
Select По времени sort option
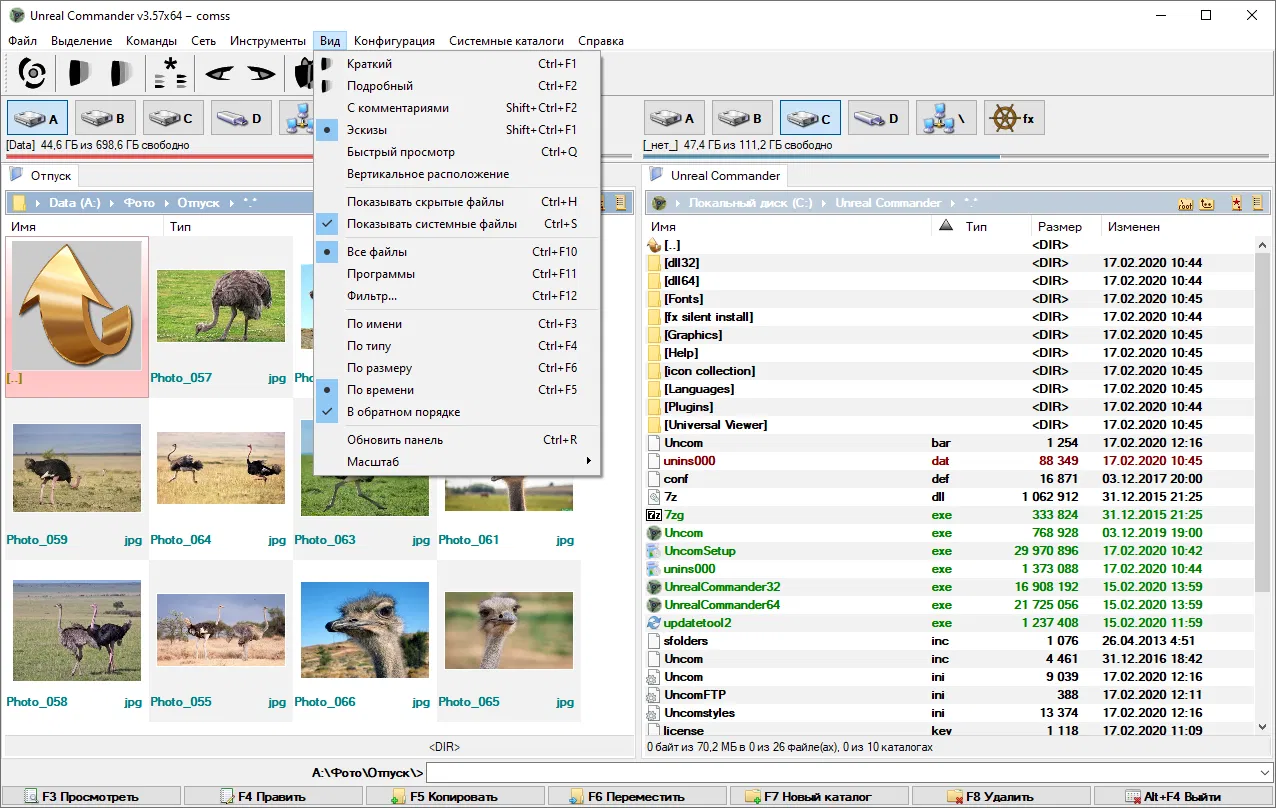pyautogui.click(x=457, y=390)
